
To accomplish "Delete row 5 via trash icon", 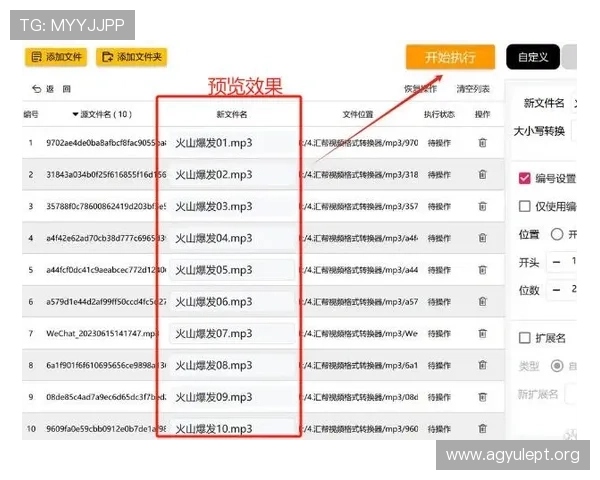I will [483, 270].
